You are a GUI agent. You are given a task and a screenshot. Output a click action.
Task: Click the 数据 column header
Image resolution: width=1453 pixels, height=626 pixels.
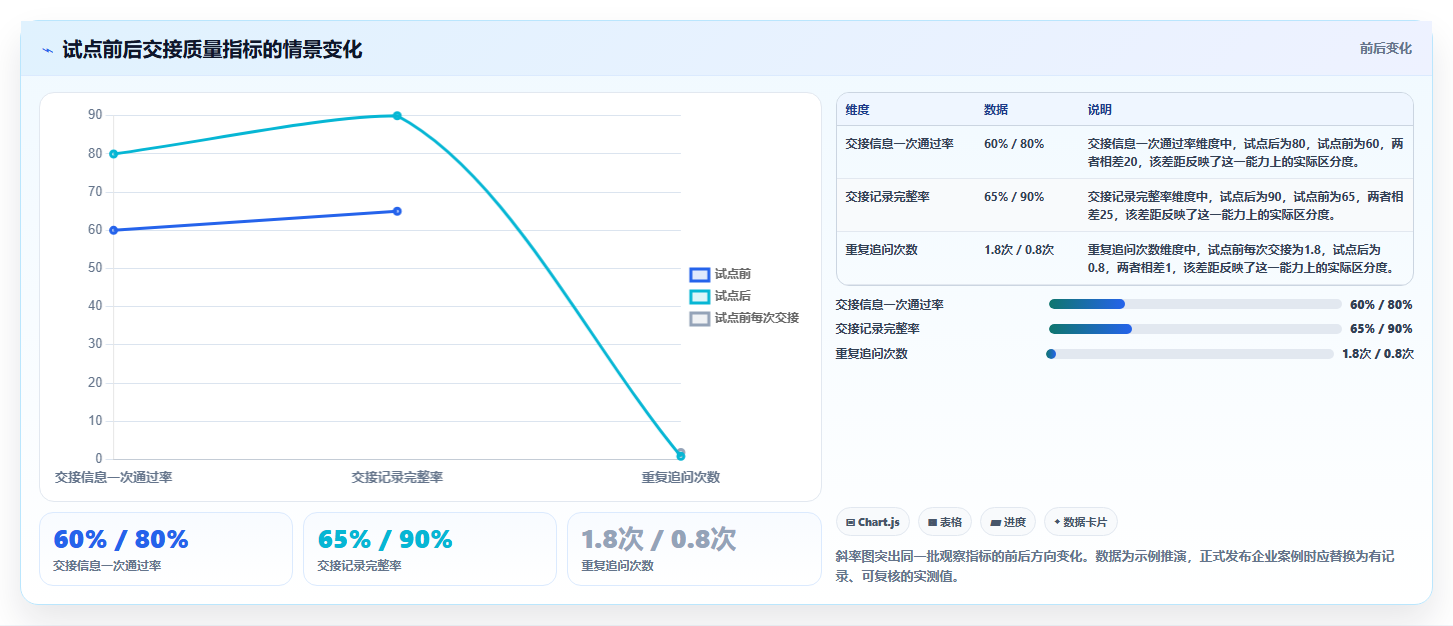(x=996, y=110)
